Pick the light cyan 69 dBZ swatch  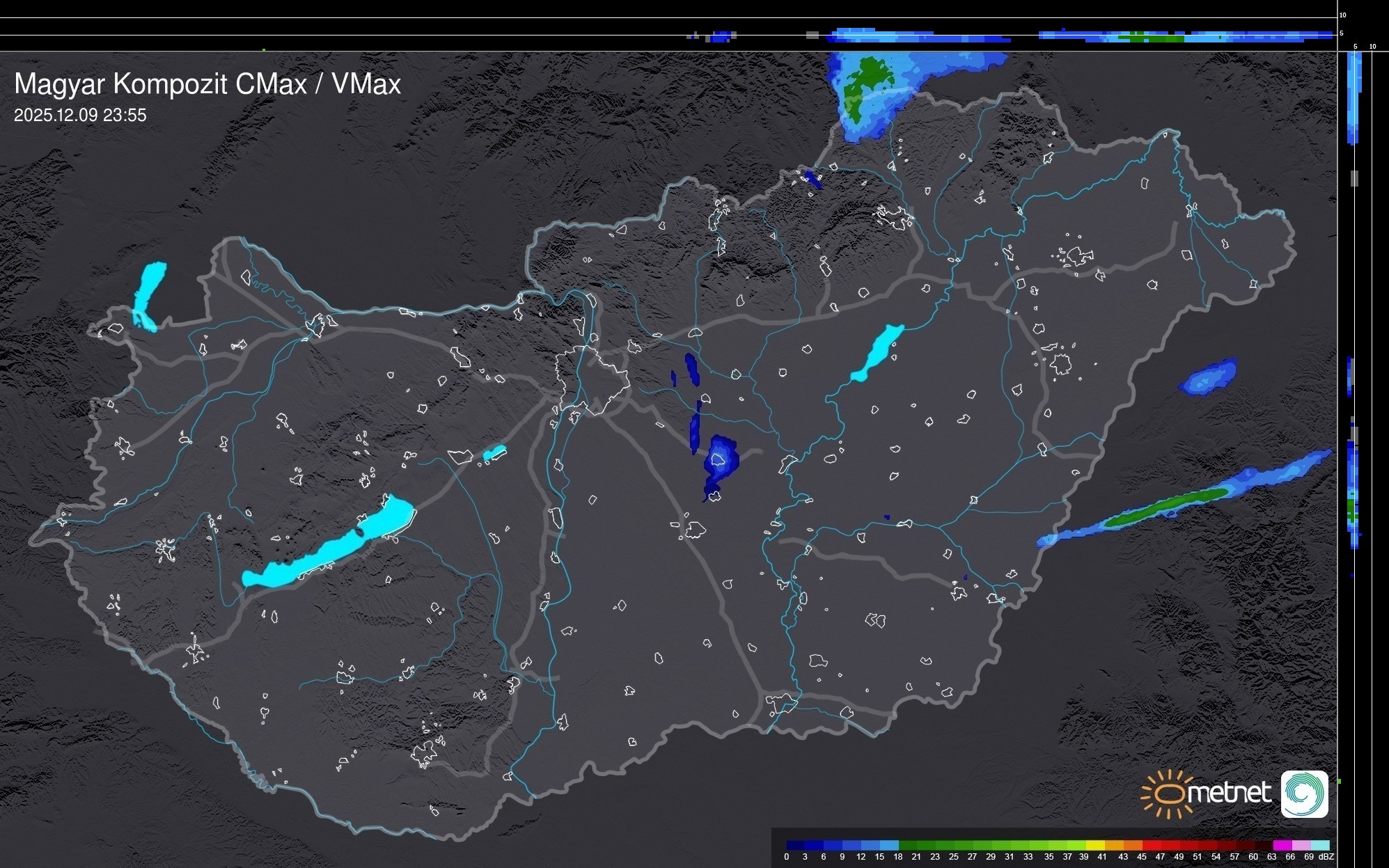[1319, 845]
